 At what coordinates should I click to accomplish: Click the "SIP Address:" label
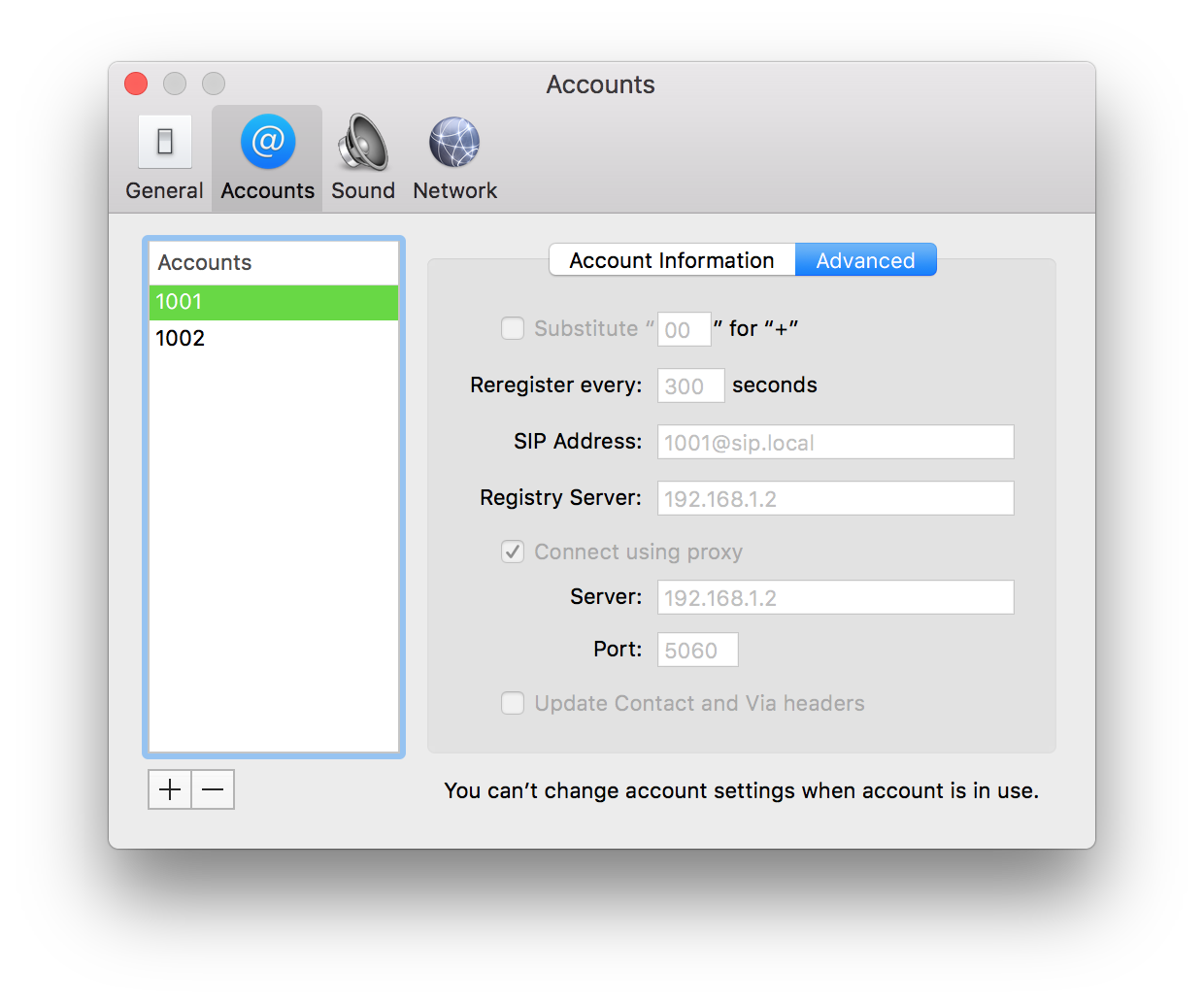pos(578,442)
